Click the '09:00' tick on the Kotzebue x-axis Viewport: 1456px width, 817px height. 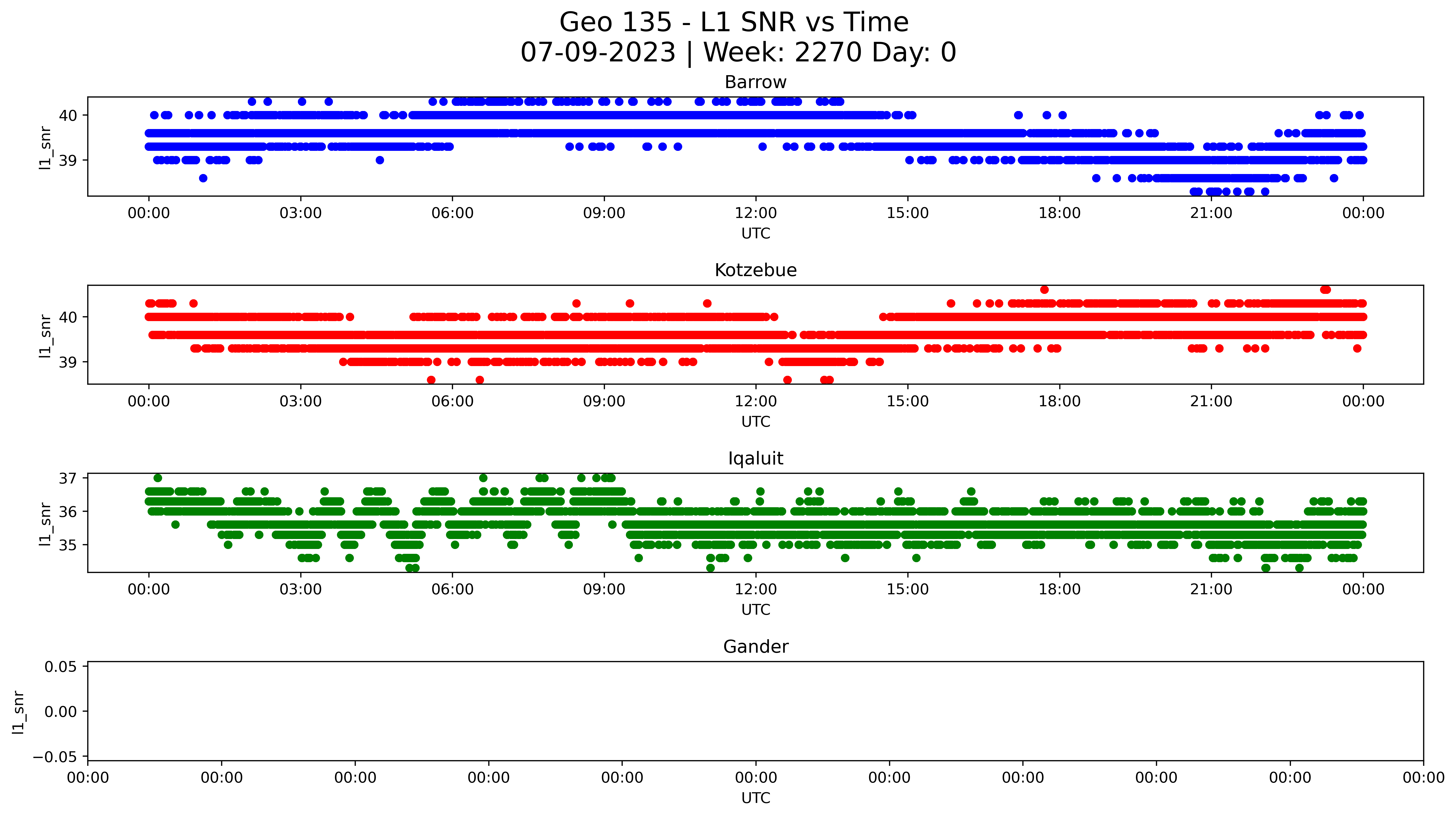click(604, 402)
